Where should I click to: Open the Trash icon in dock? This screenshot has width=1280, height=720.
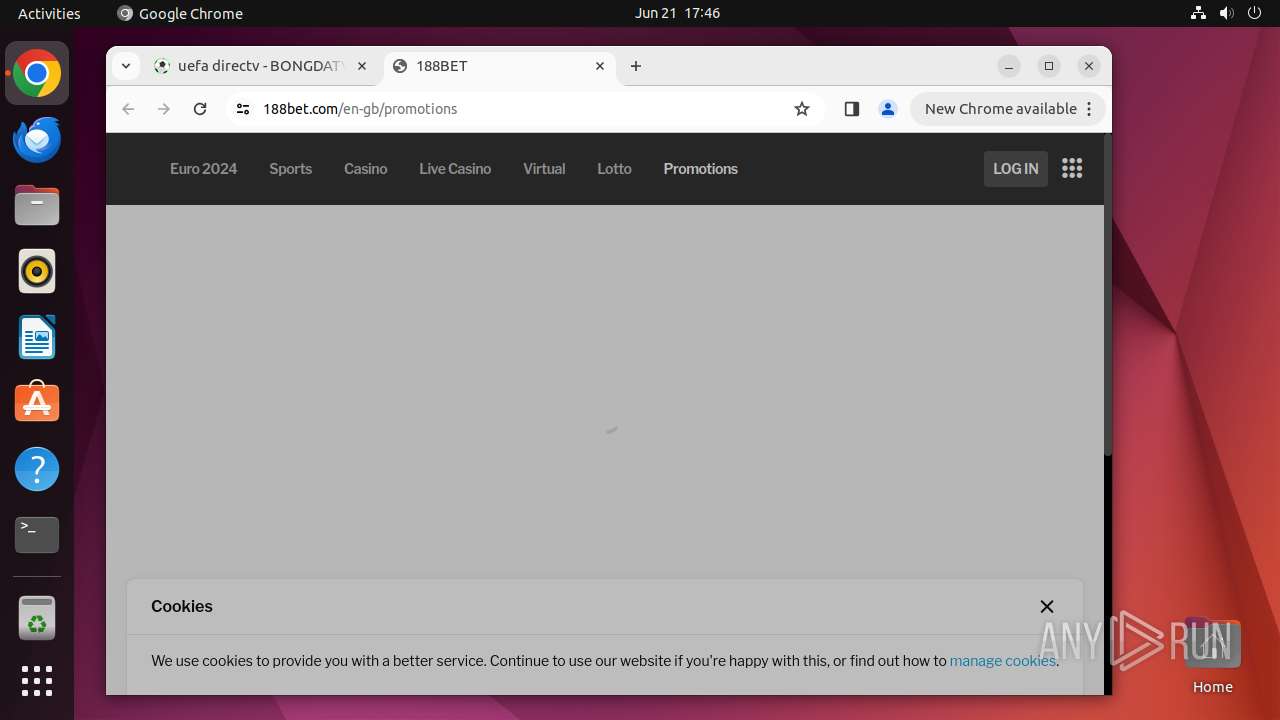click(x=37, y=618)
